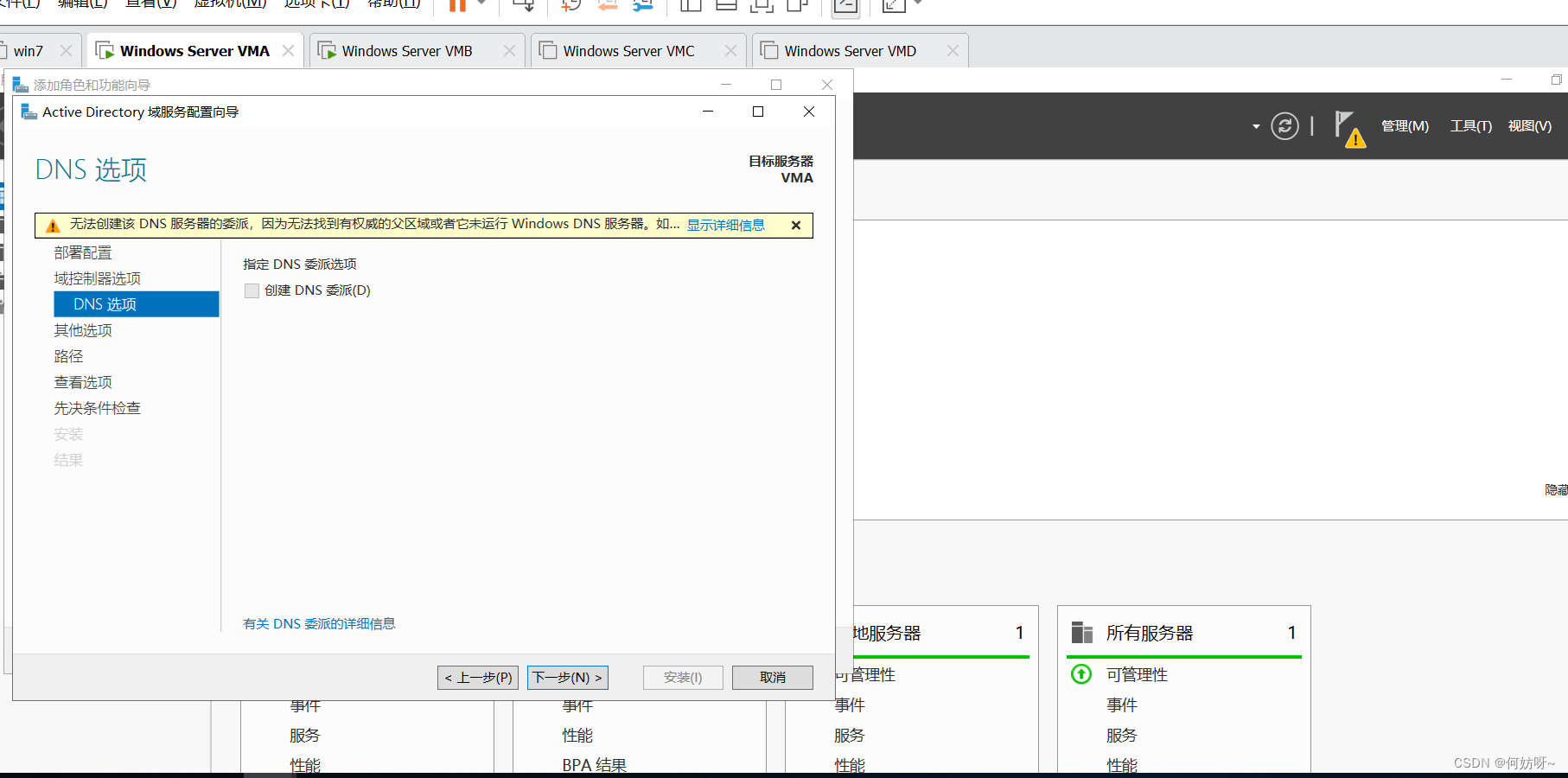Click the 安装(I) button
1568x778 pixels.
[x=683, y=678]
